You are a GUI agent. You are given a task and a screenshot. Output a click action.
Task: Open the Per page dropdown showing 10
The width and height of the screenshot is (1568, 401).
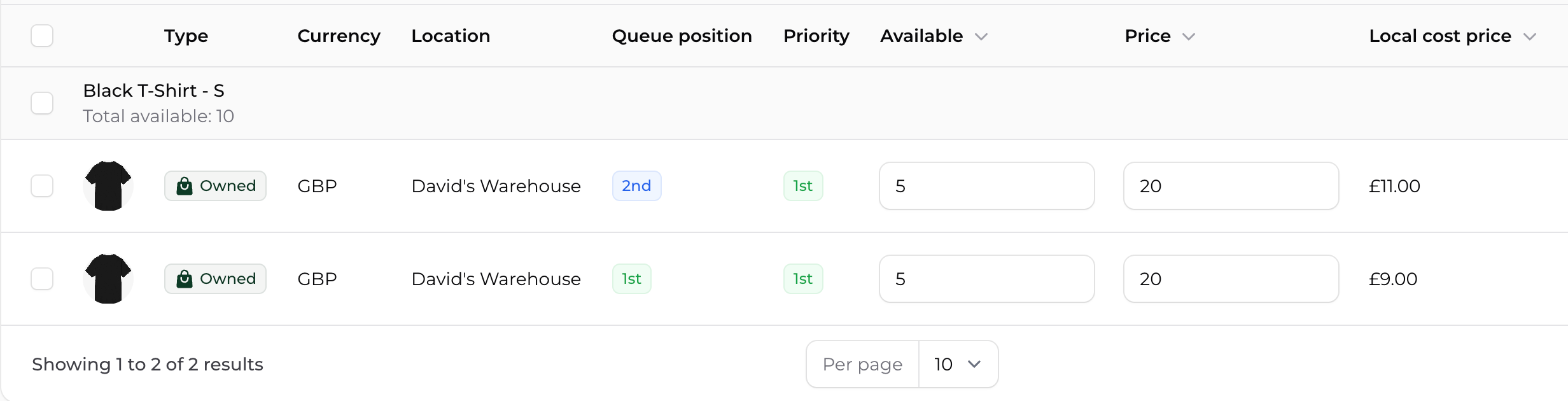(958, 364)
